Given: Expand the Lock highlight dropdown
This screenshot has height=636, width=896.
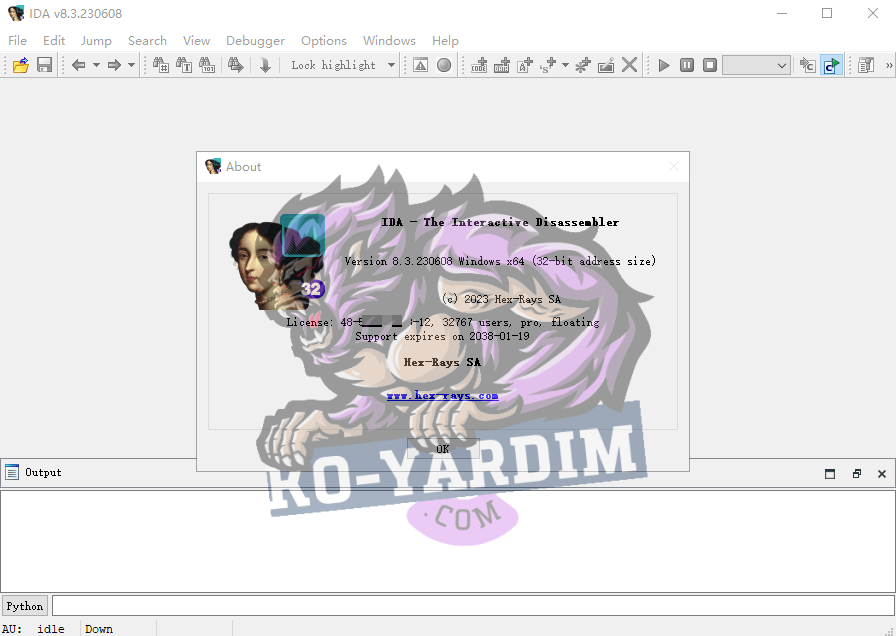Looking at the screenshot, I should 391,65.
